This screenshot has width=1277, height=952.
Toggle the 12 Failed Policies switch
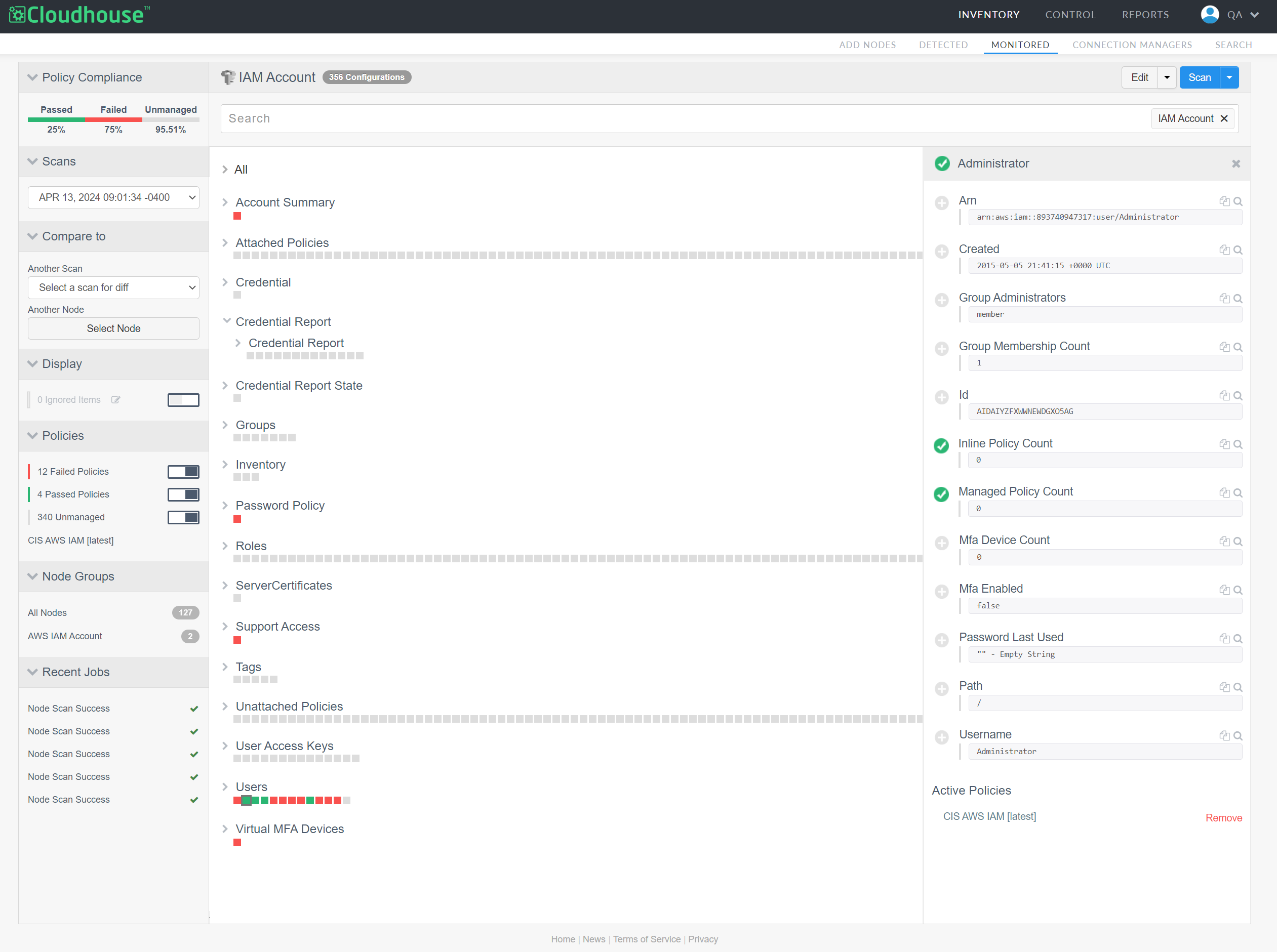tap(183, 471)
